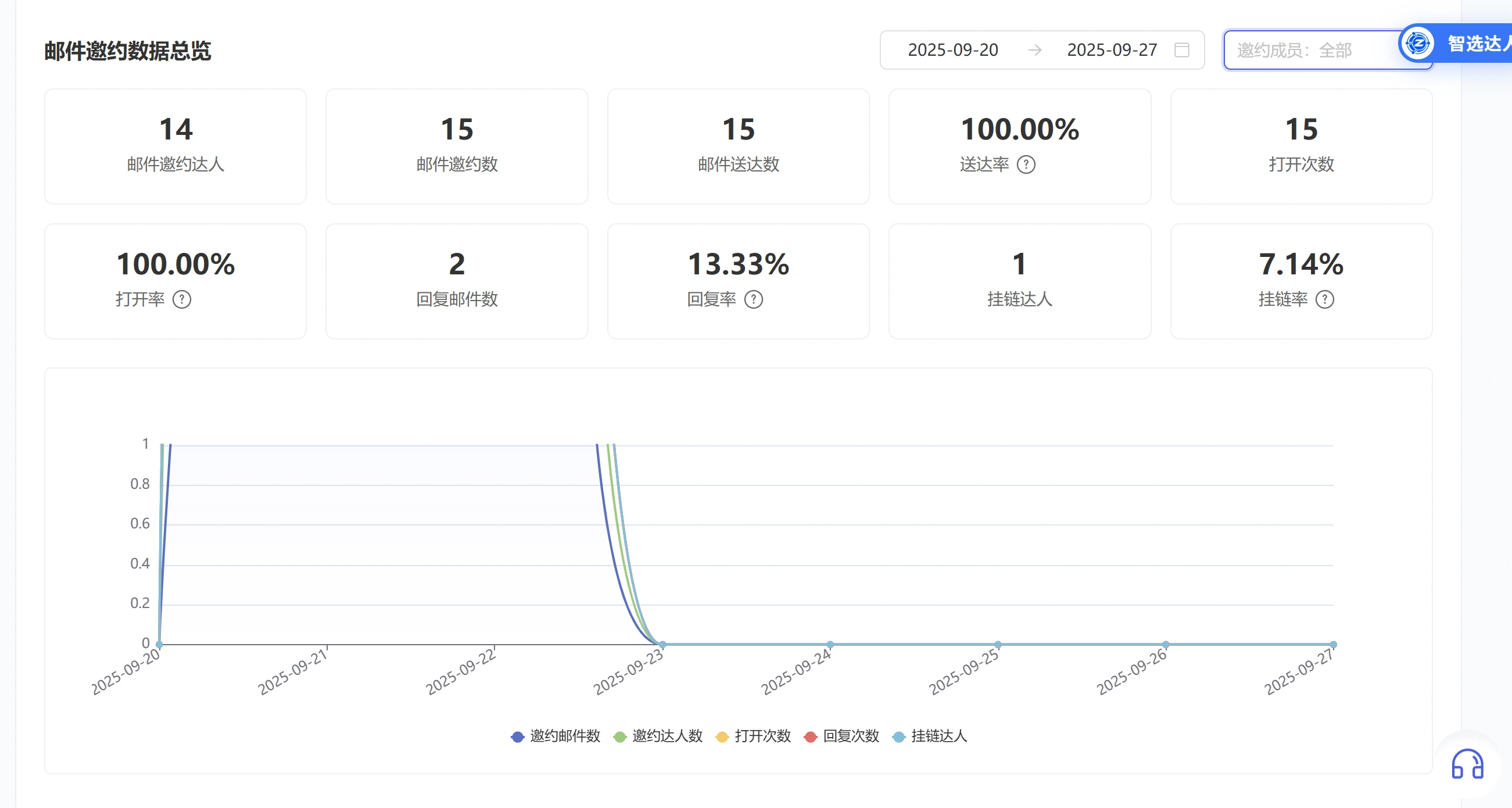Click the 2025-09-23 data point on chart

coord(662,644)
